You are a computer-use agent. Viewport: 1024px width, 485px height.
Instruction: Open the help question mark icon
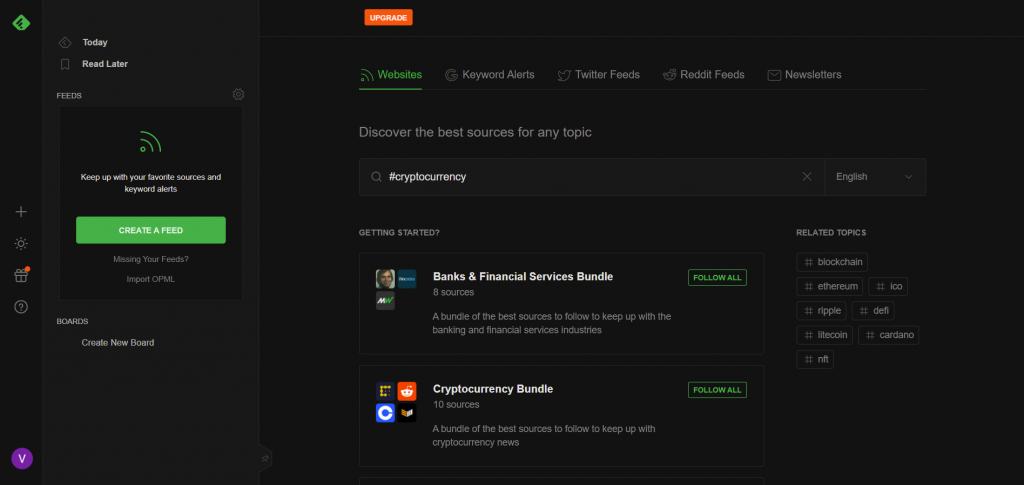pyautogui.click(x=21, y=307)
